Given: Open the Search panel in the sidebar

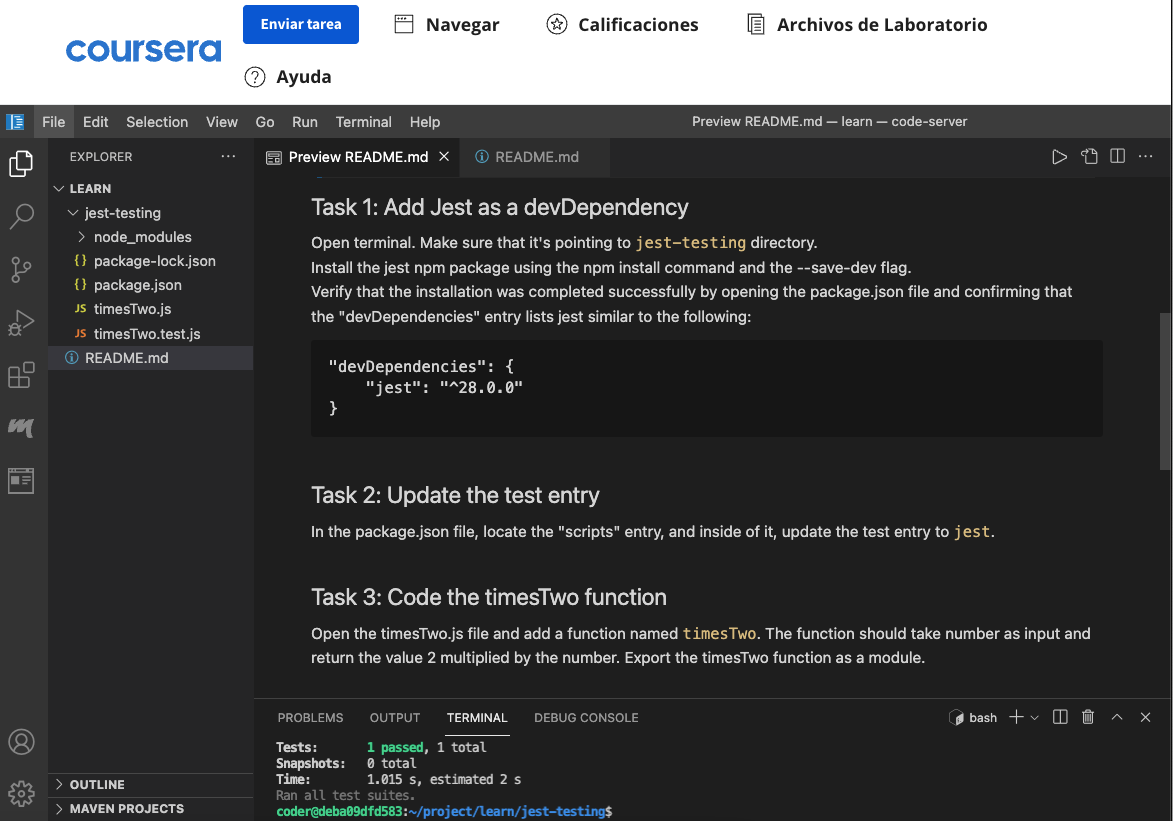Looking at the screenshot, I should [21, 216].
